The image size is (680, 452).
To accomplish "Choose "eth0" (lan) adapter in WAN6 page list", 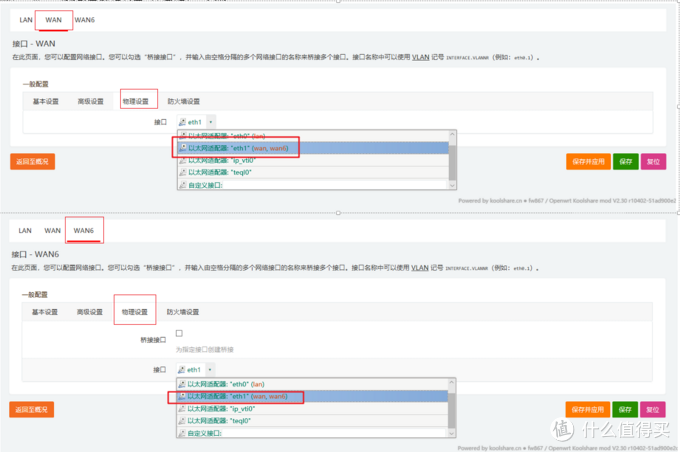I will tap(312, 384).
